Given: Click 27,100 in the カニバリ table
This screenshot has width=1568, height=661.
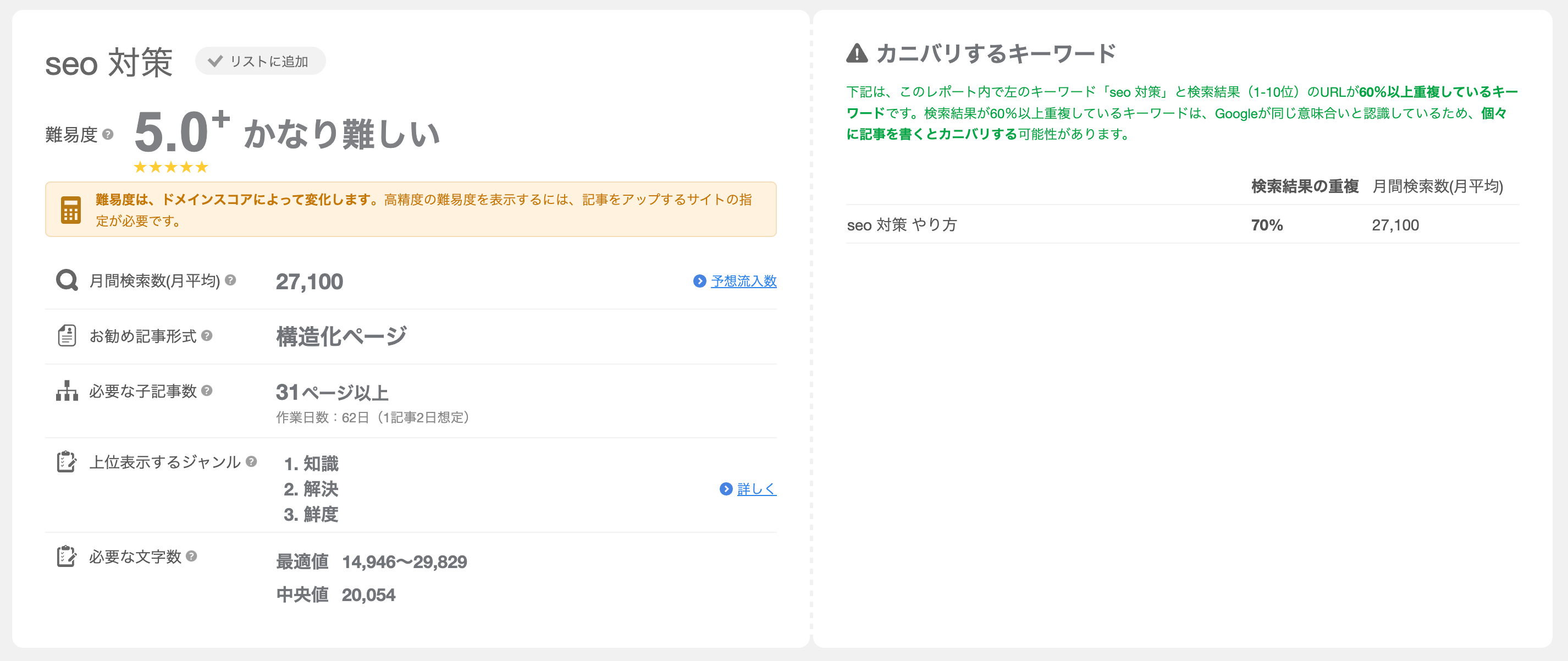Looking at the screenshot, I should point(1395,225).
